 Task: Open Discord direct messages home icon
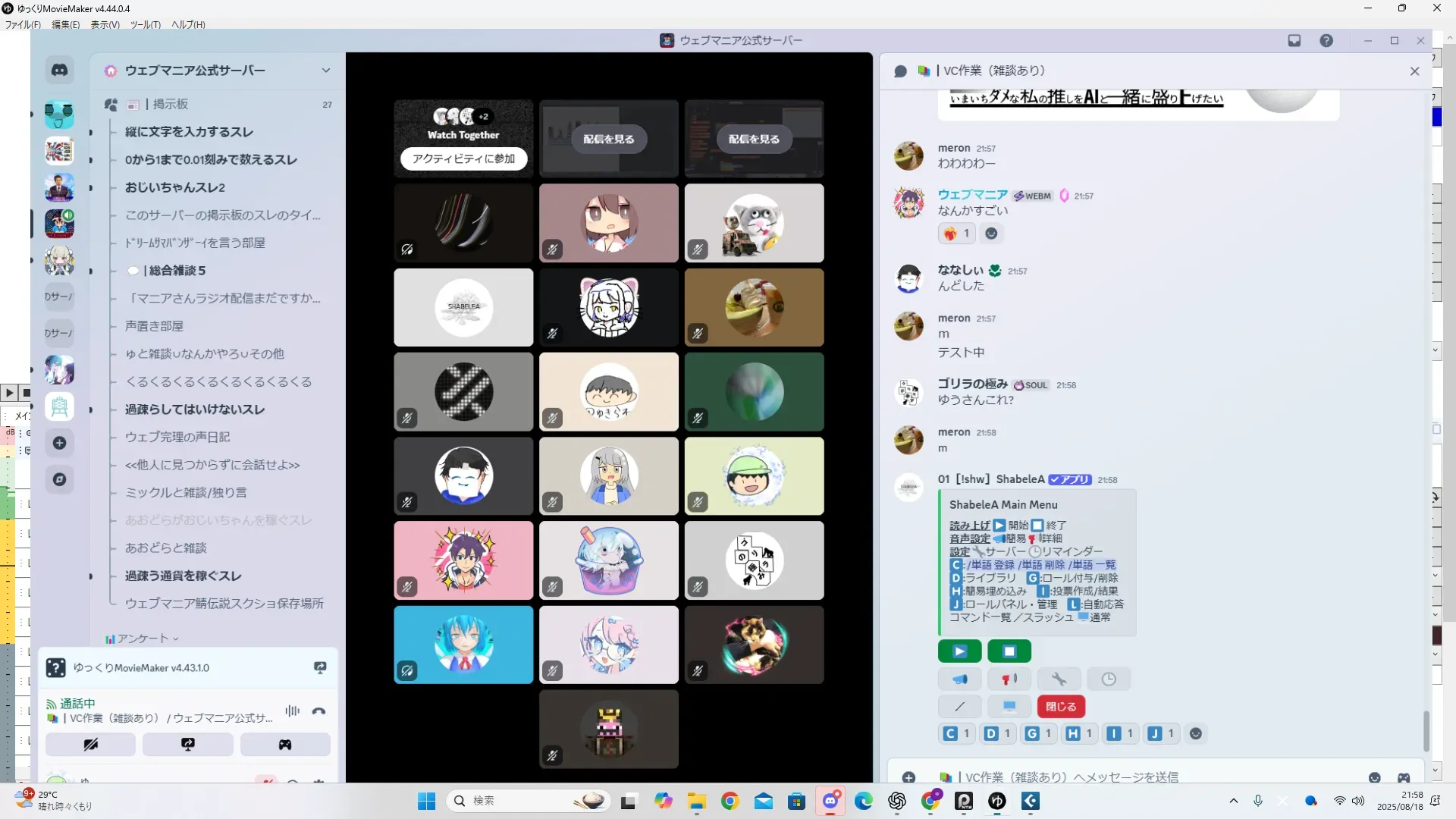pos(59,71)
